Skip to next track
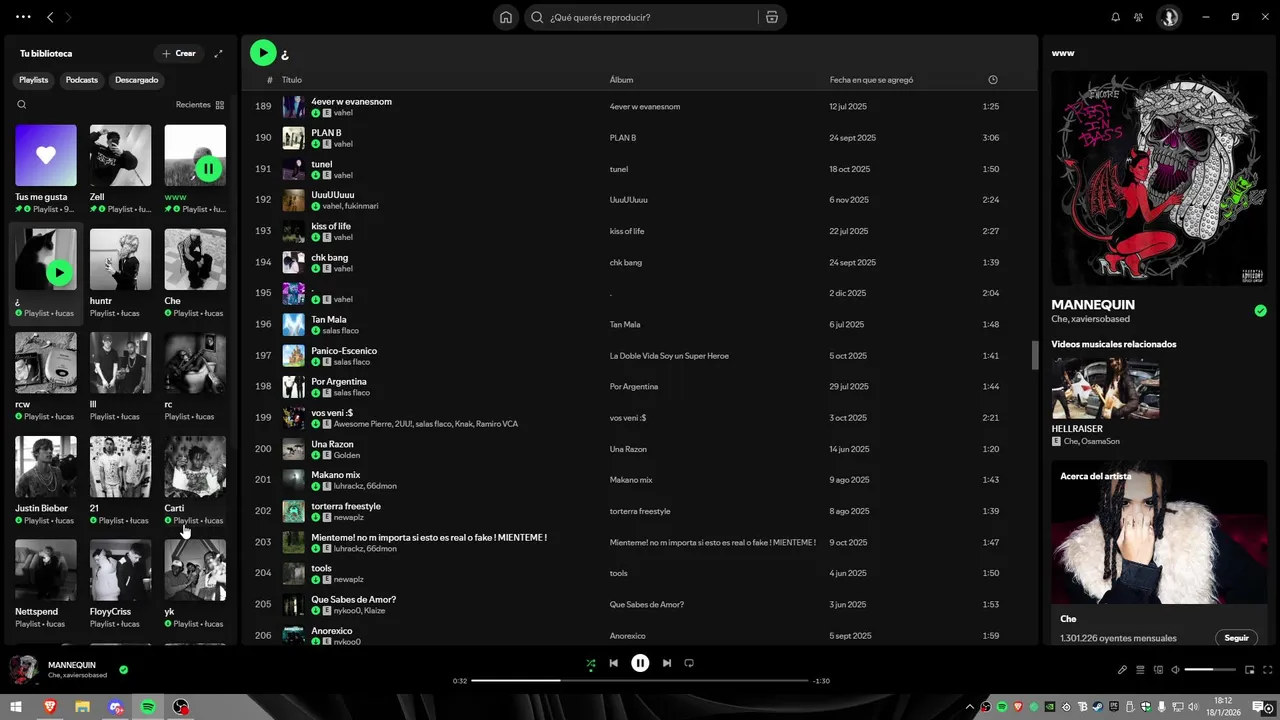This screenshot has width=1280, height=720. [667, 663]
